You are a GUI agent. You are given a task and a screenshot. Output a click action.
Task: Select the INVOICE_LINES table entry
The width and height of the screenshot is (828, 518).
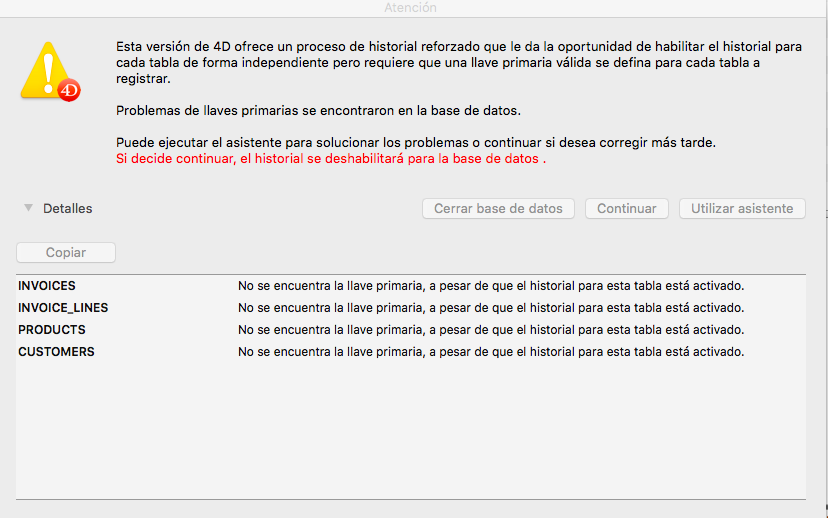point(63,308)
